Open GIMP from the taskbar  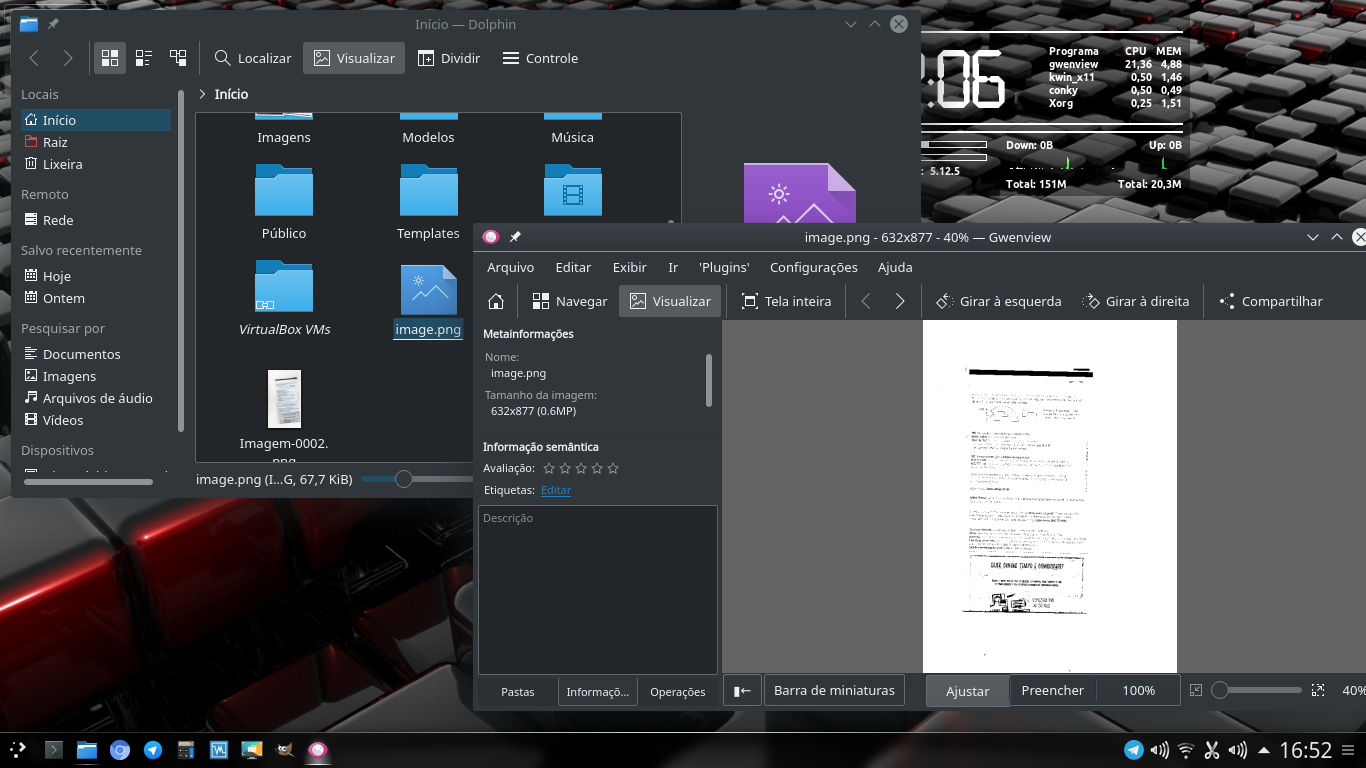point(284,748)
